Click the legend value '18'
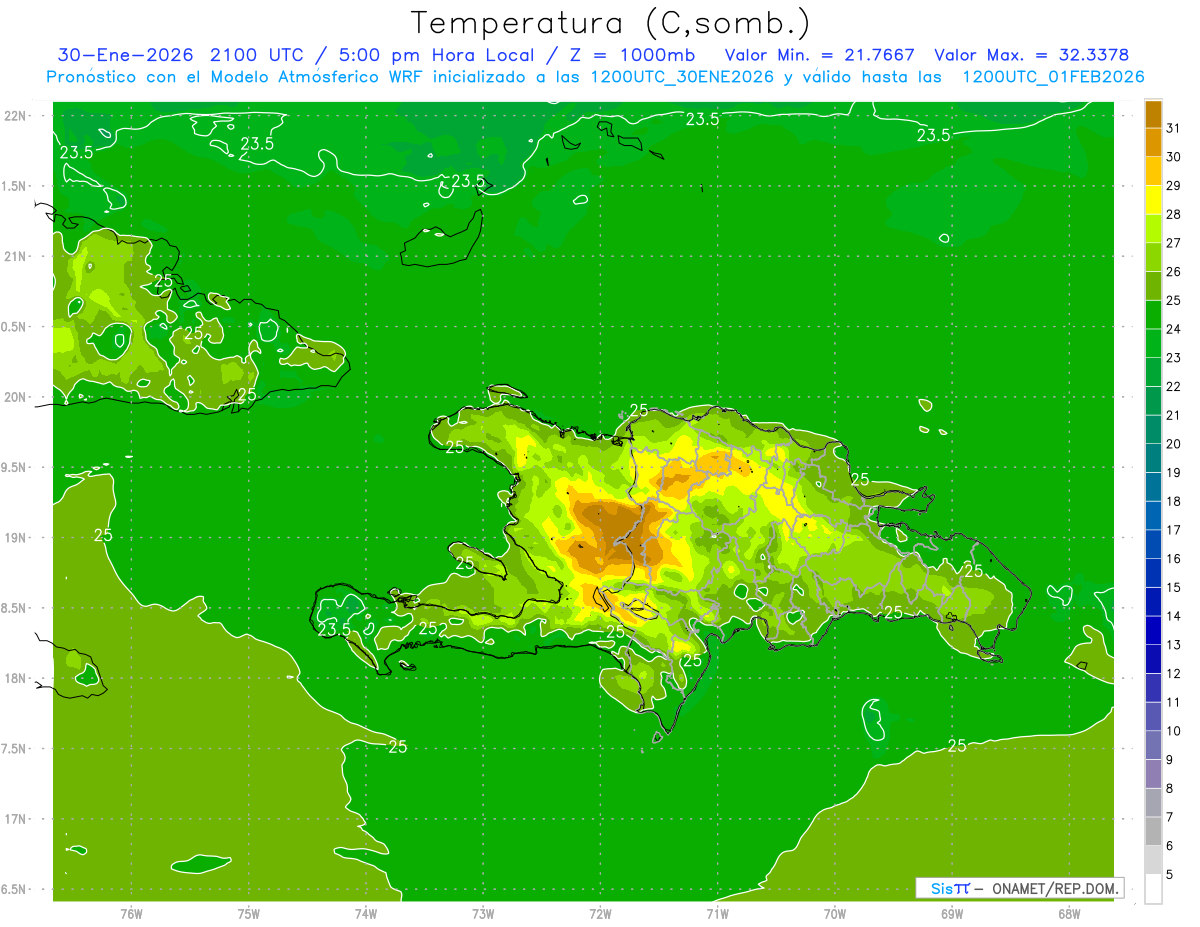This screenshot has width=1200, height=927. point(1174,502)
